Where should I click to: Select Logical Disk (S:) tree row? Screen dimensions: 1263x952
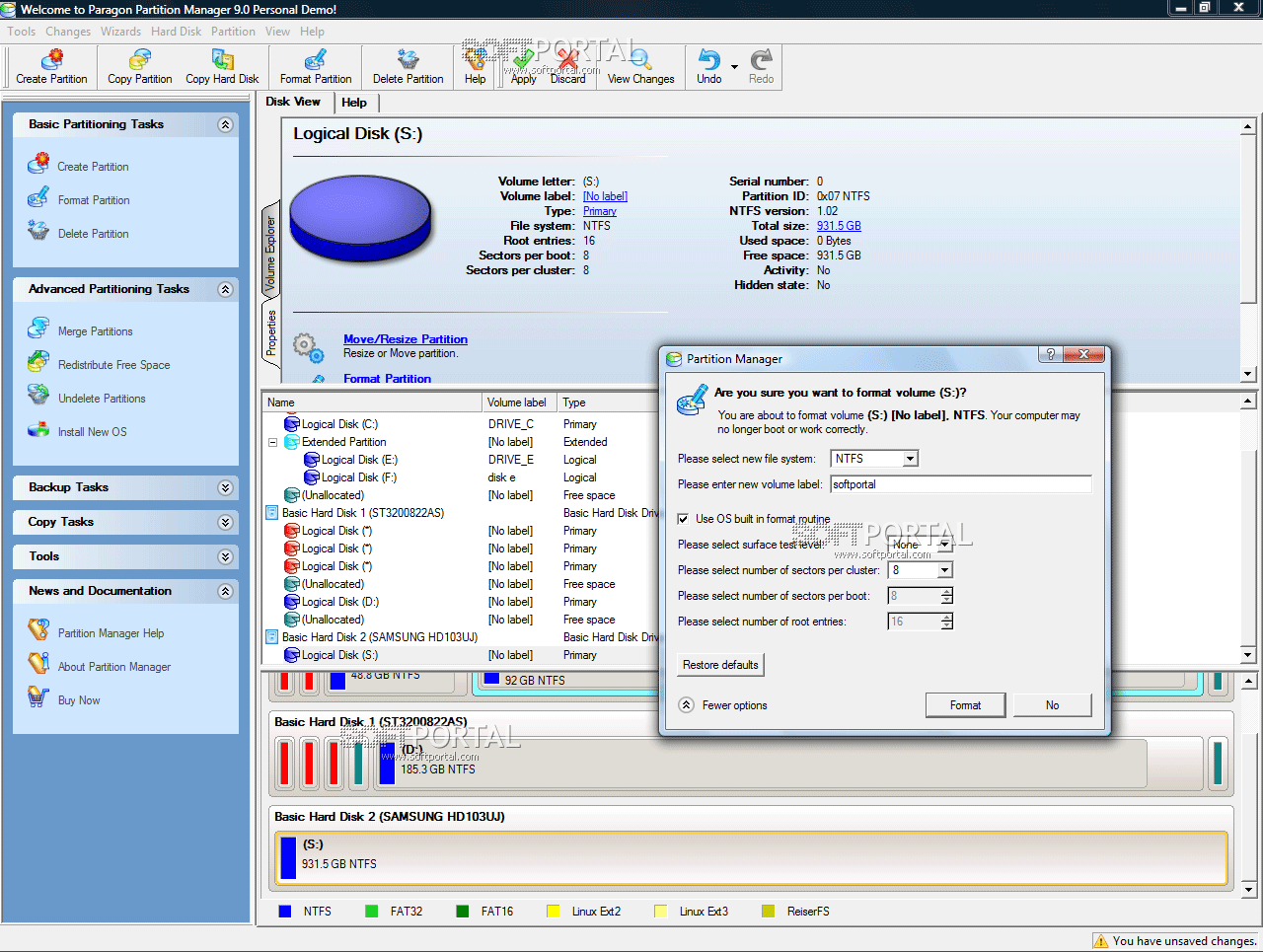coord(339,655)
